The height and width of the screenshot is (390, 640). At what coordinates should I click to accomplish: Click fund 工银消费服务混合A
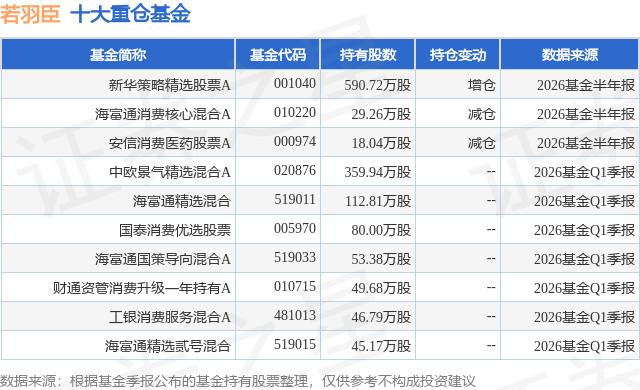[169, 317]
